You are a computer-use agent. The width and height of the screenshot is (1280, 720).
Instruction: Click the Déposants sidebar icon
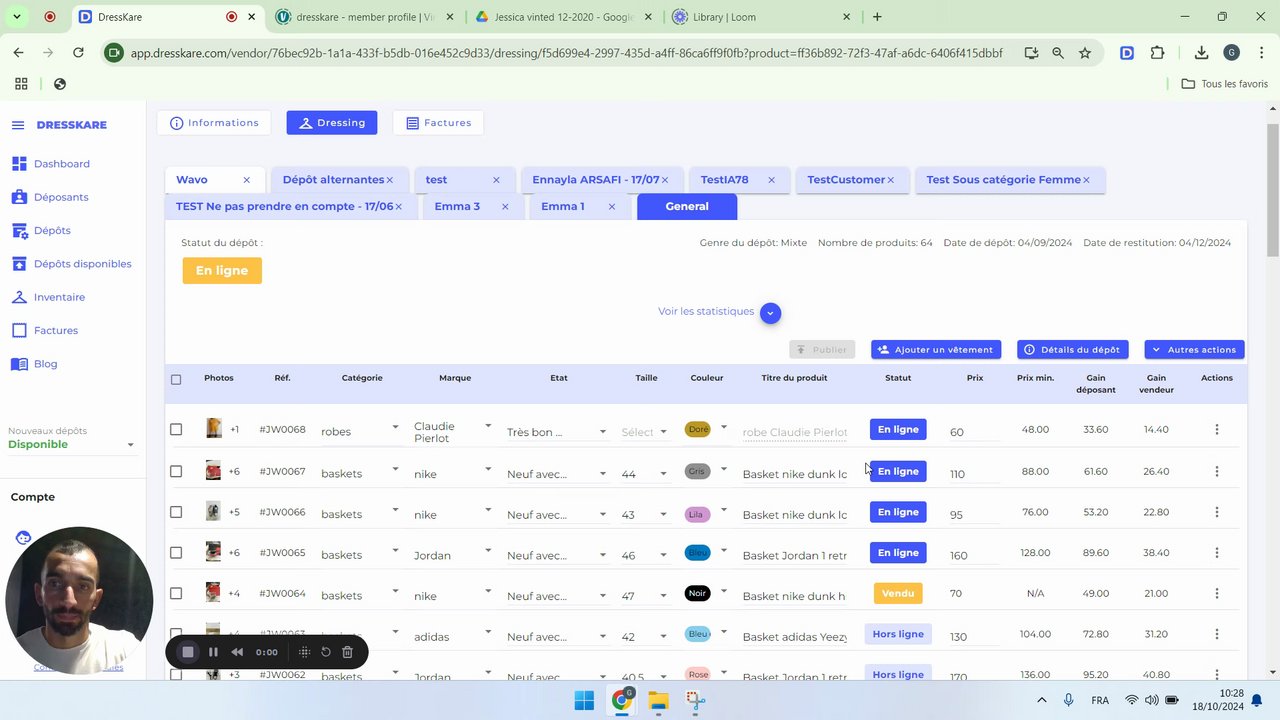(x=19, y=197)
